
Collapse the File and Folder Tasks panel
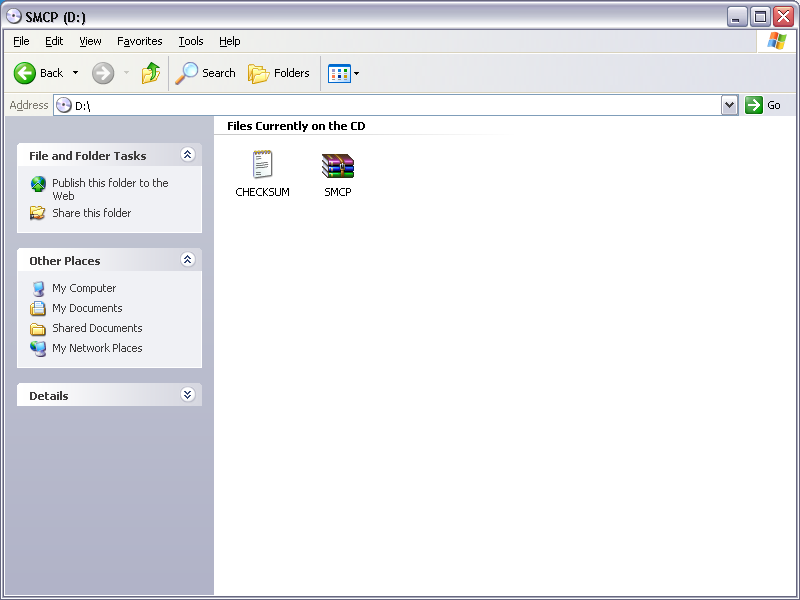[x=187, y=155]
